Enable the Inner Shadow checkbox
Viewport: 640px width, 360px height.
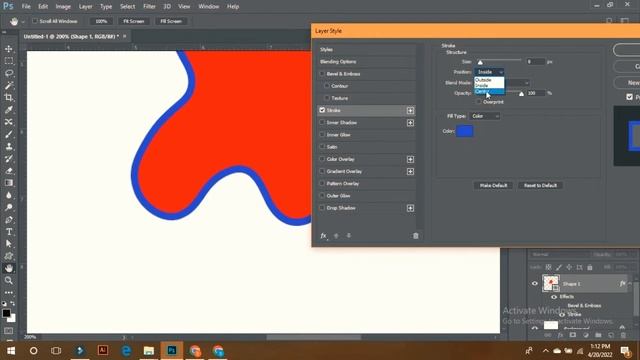pyautogui.click(x=322, y=122)
